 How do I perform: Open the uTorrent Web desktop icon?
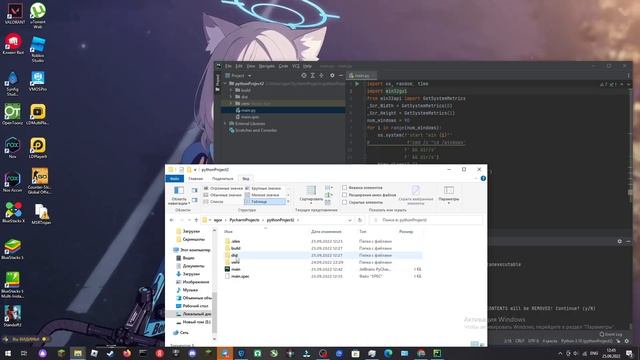click(38, 15)
